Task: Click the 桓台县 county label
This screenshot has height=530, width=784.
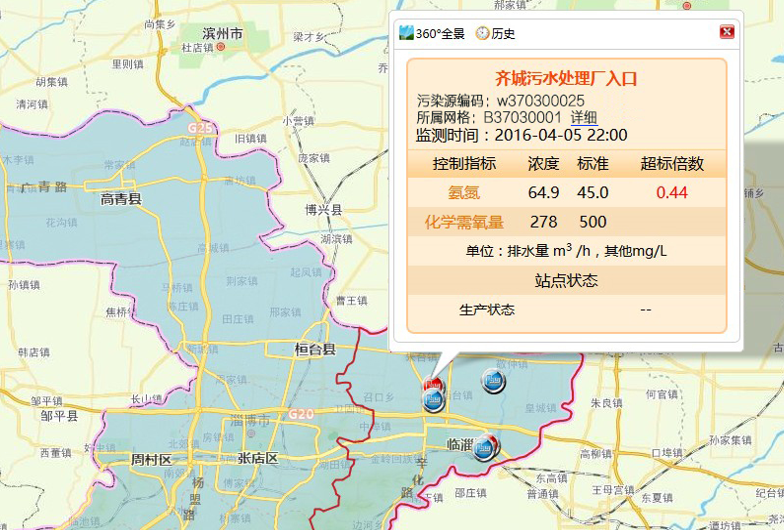Action: pyautogui.click(x=315, y=350)
